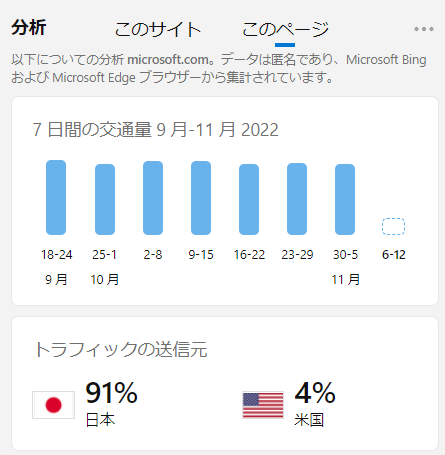Select the 16-22 traffic bar
The image size is (445, 455).
pyautogui.click(x=249, y=199)
